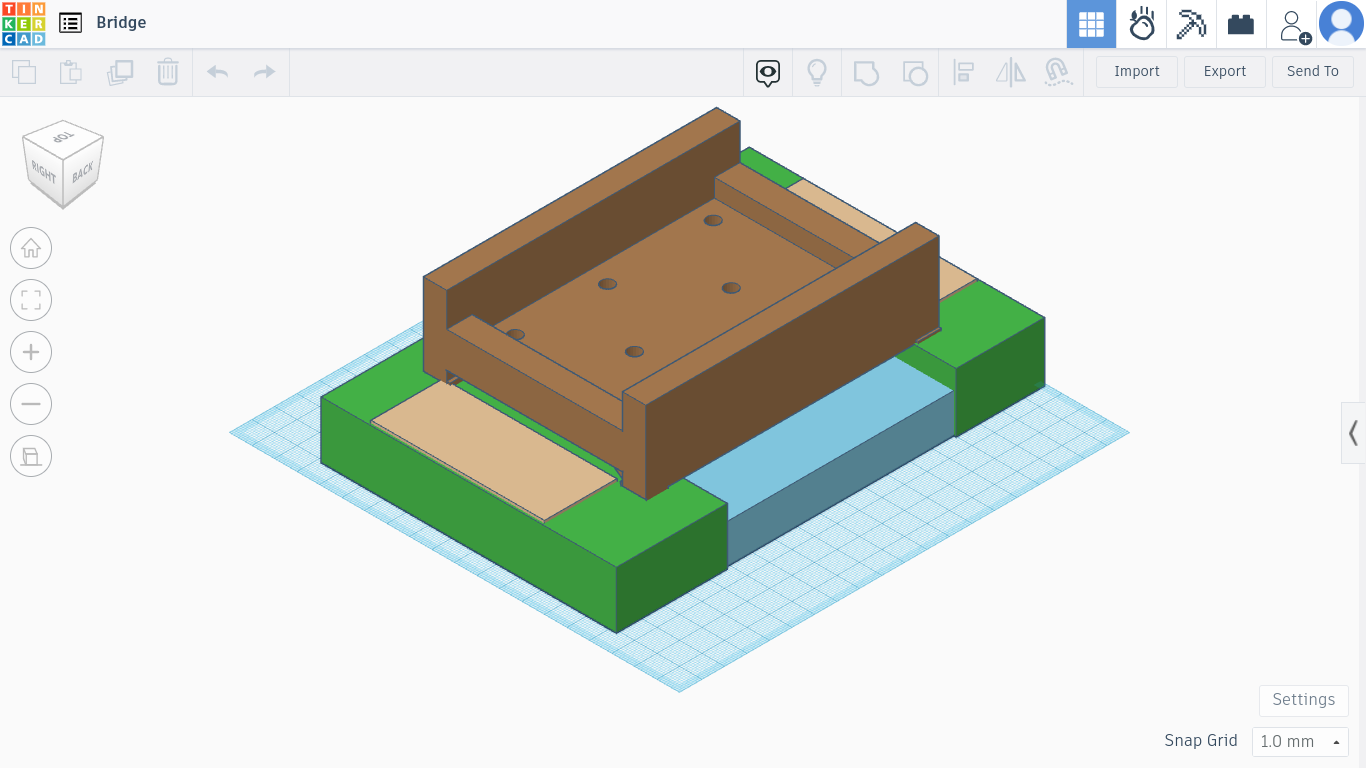Click the Copy icon
This screenshot has height=768, width=1366.
pyautogui.click(x=24, y=72)
